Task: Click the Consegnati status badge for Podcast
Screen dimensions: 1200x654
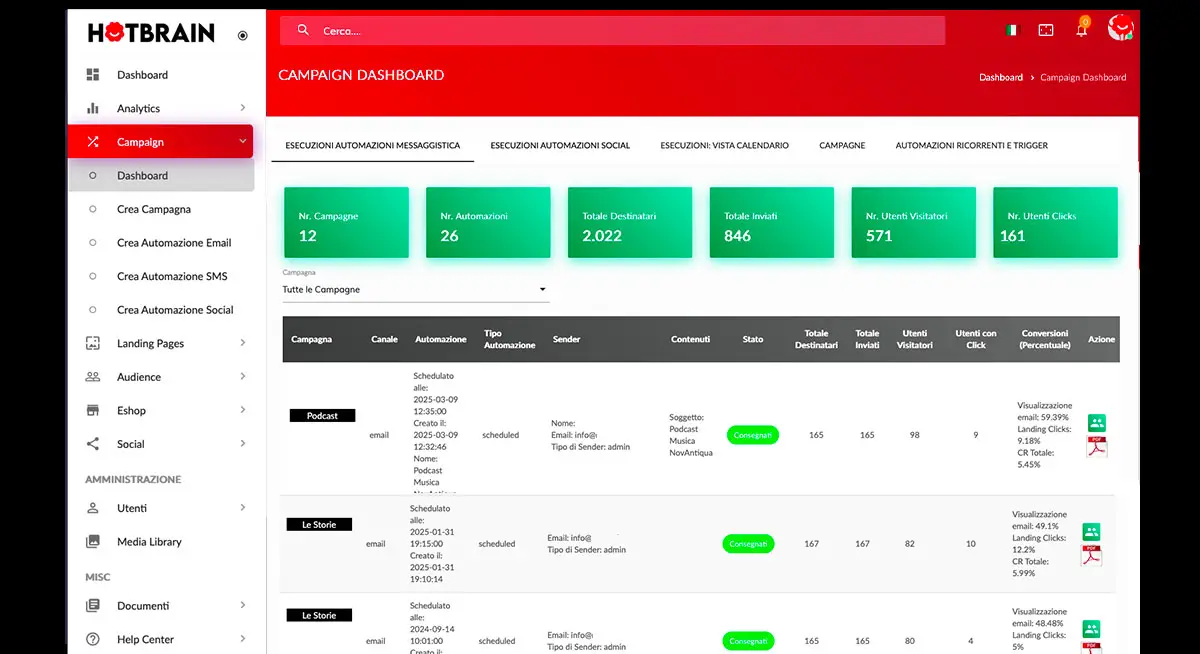Action: point(752,436)
